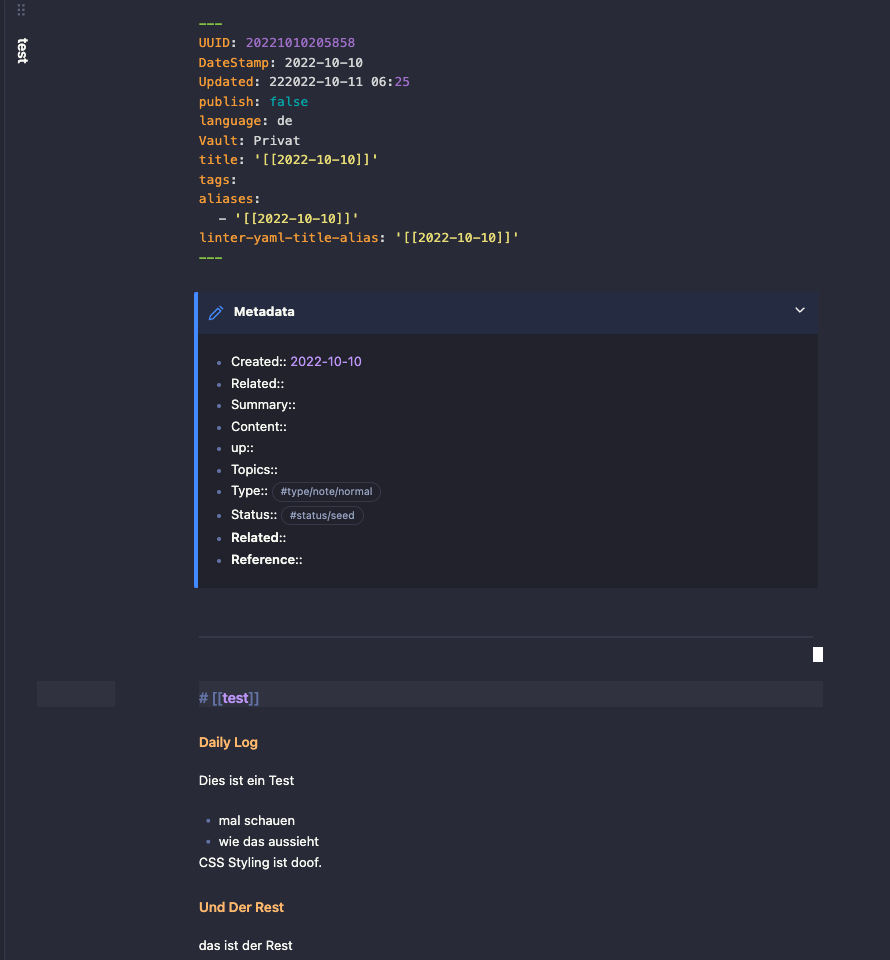Open the #type/note/normal tag

[x=326, y=491]
